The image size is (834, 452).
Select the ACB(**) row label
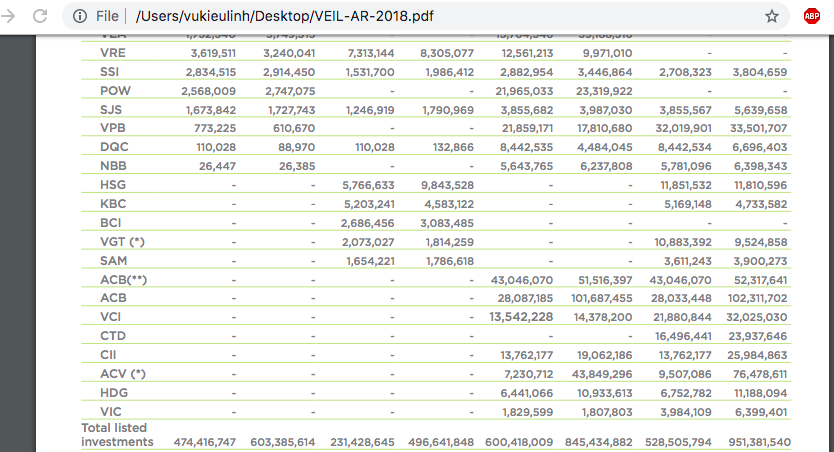click(124, 279)
